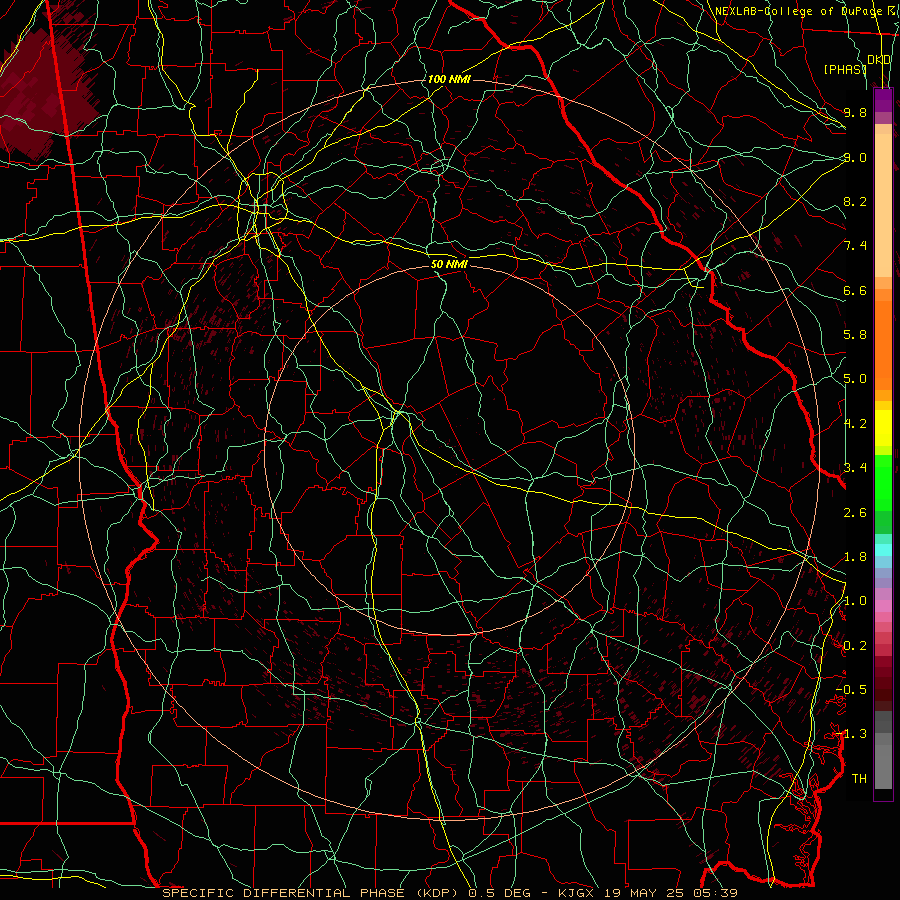
Task: Click the 8.2 color scale value
Action: [855, 201]
